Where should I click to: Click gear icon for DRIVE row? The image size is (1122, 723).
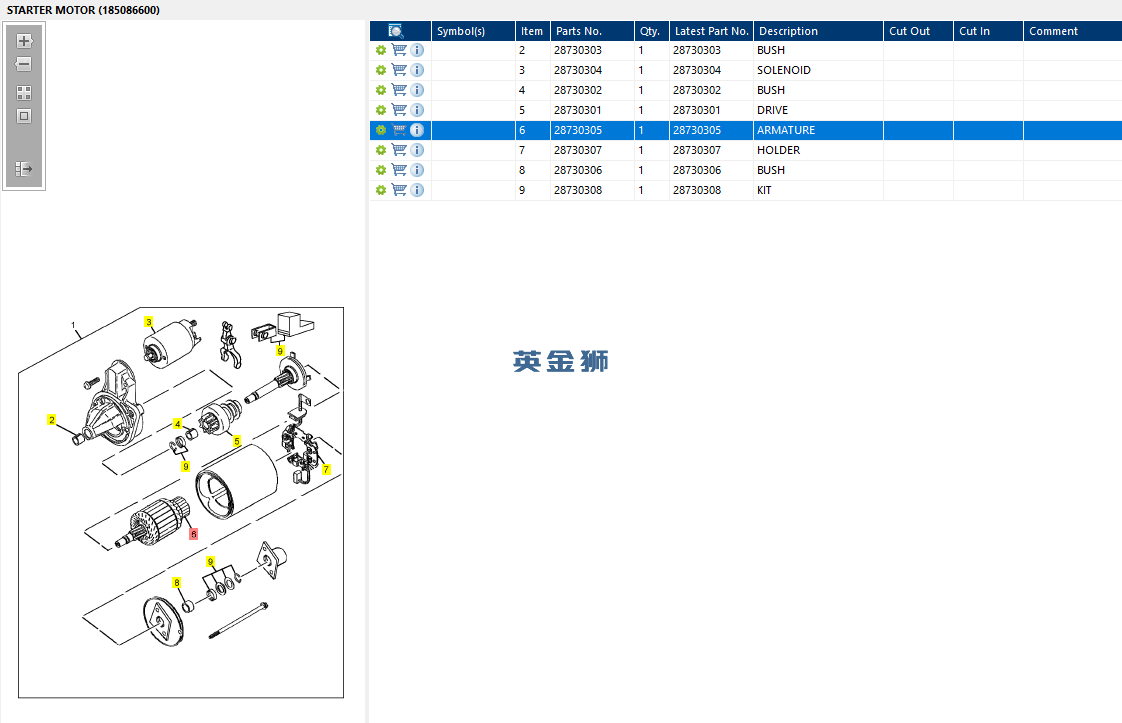[381, 110]
